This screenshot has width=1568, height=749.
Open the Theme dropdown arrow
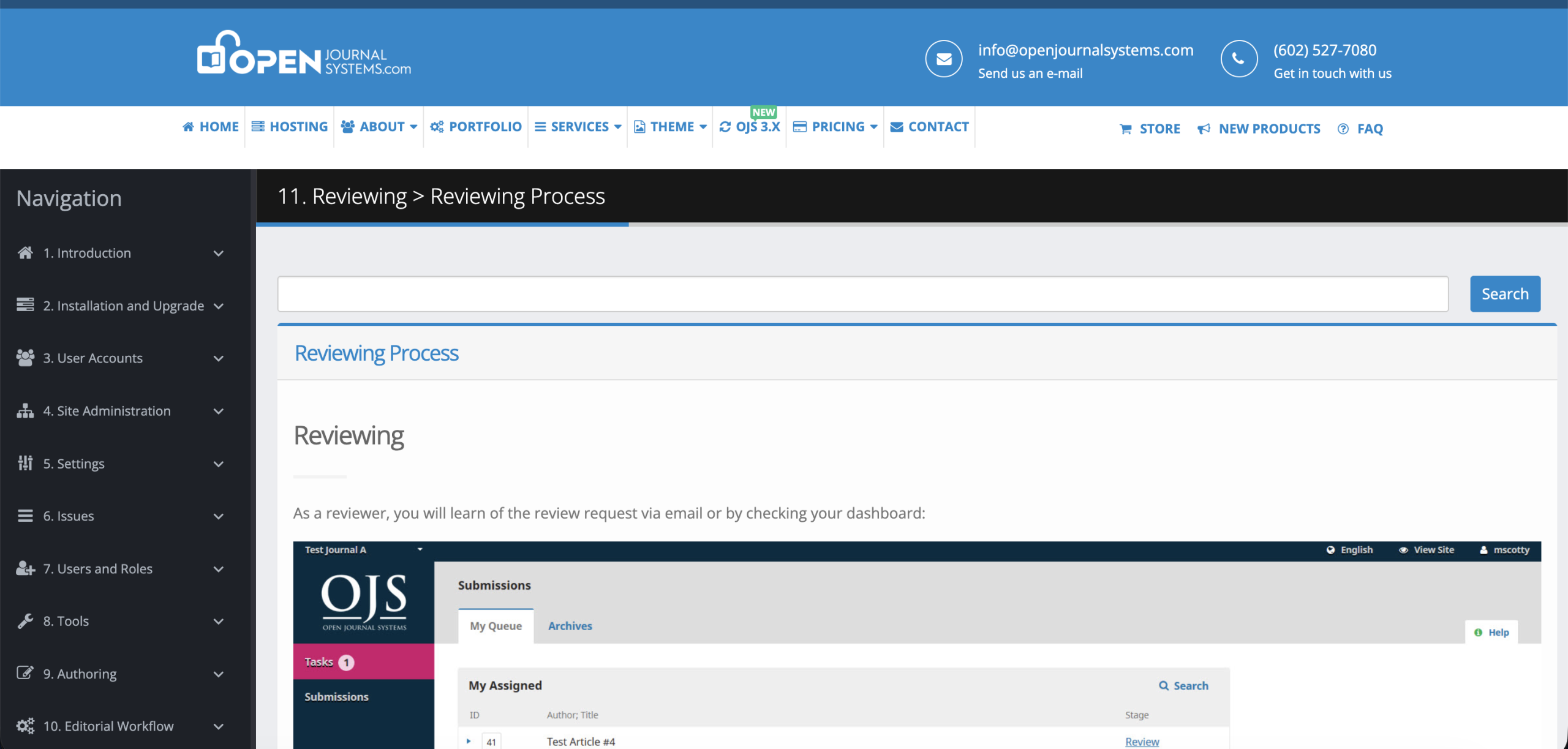pos(703,127)
